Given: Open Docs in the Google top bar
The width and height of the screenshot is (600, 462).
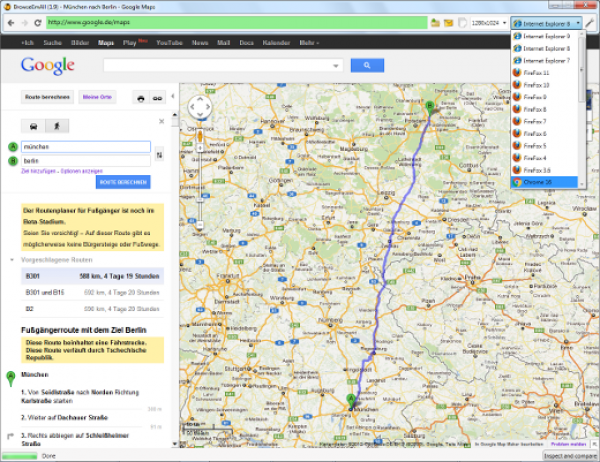Looking at the screenshot, I should click(x=246, y=42).
